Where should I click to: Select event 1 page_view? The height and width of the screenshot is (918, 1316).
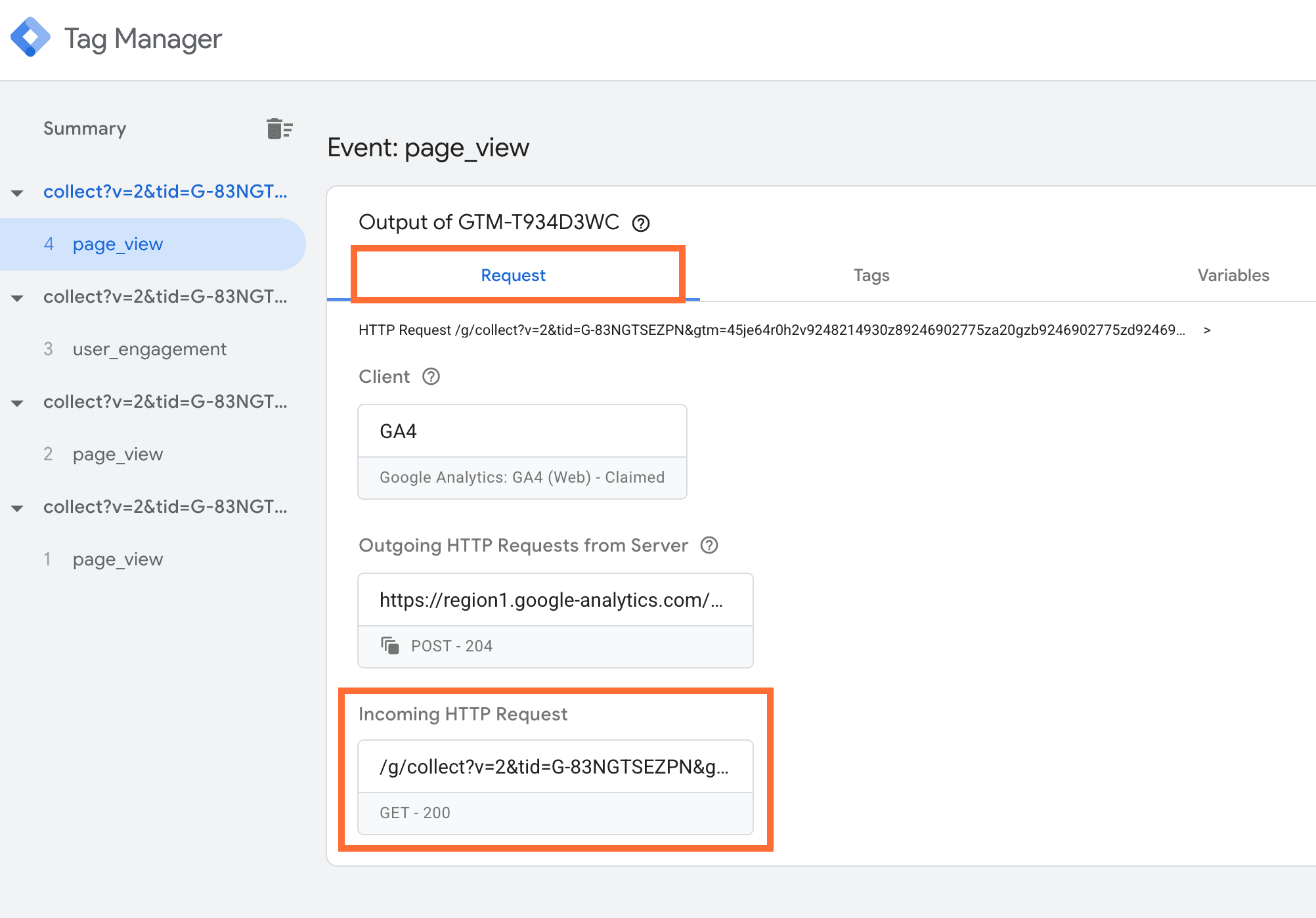[118, 559]
